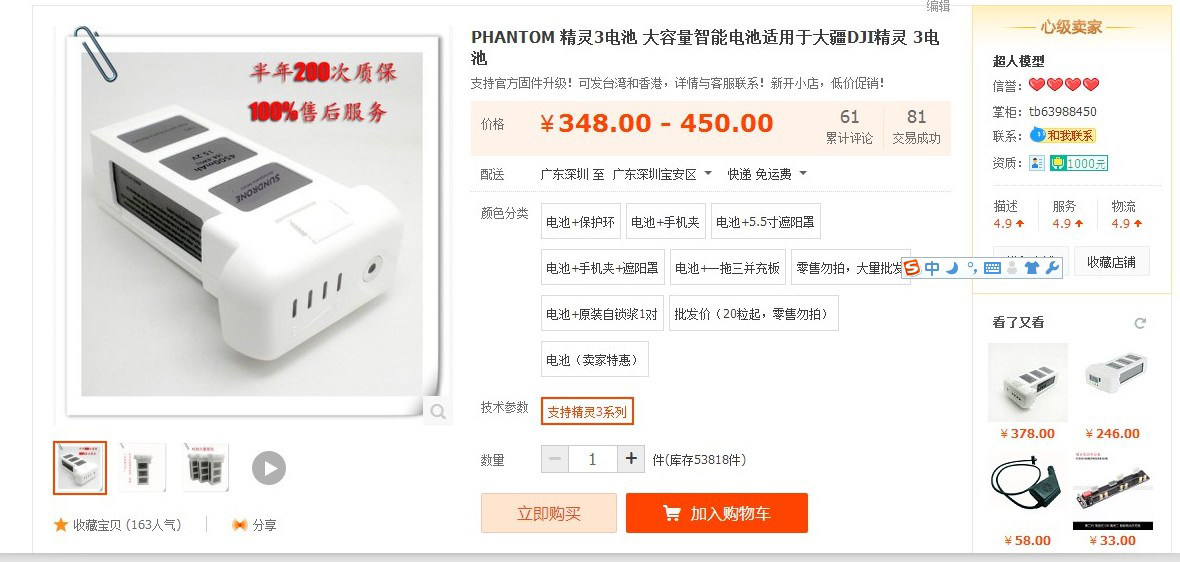Click the star icon to favorite item
The image size is (1180, 562).
point(61,524)
